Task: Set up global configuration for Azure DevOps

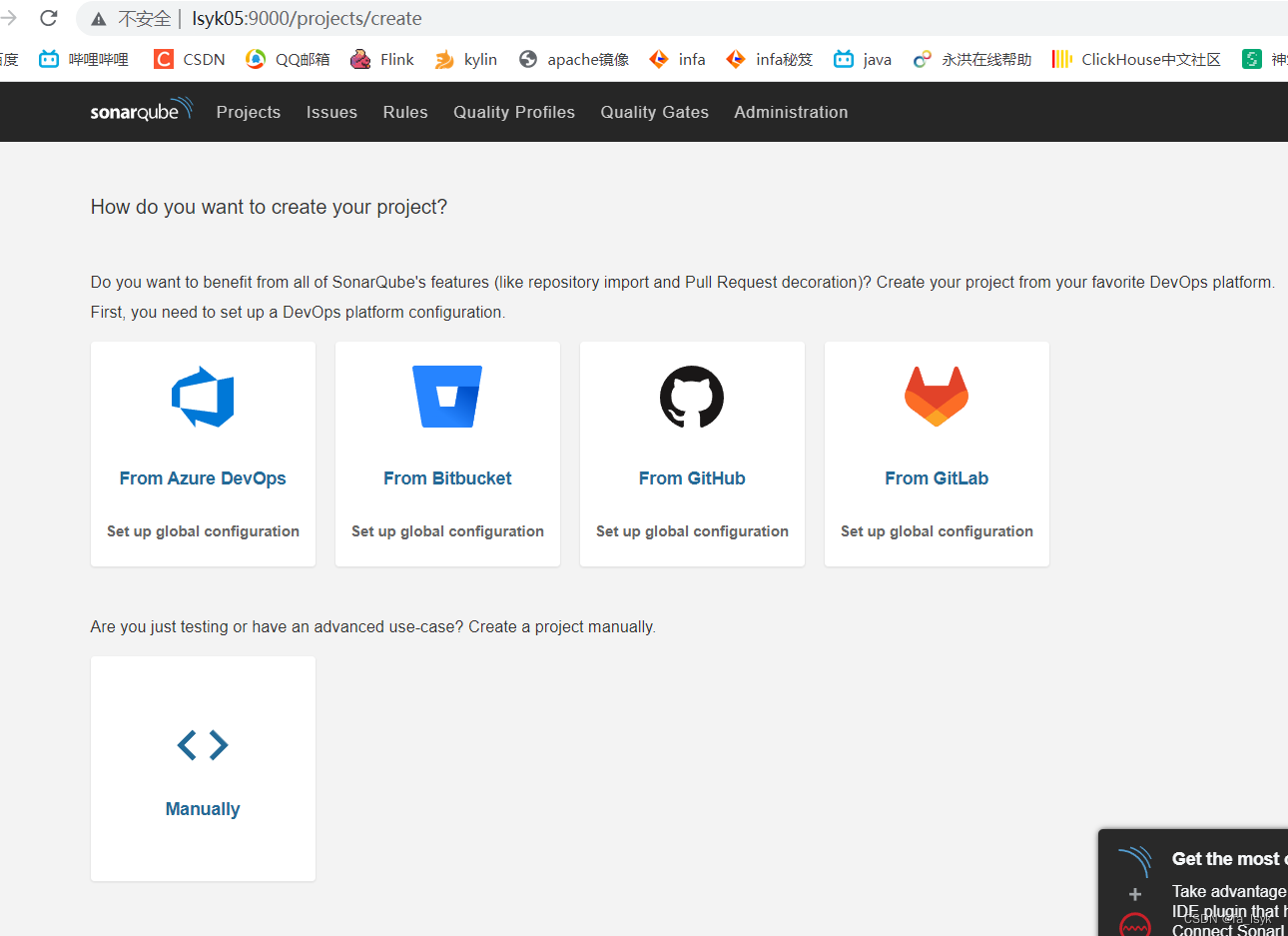Action: pyautogui.click(x=203, y=531)
